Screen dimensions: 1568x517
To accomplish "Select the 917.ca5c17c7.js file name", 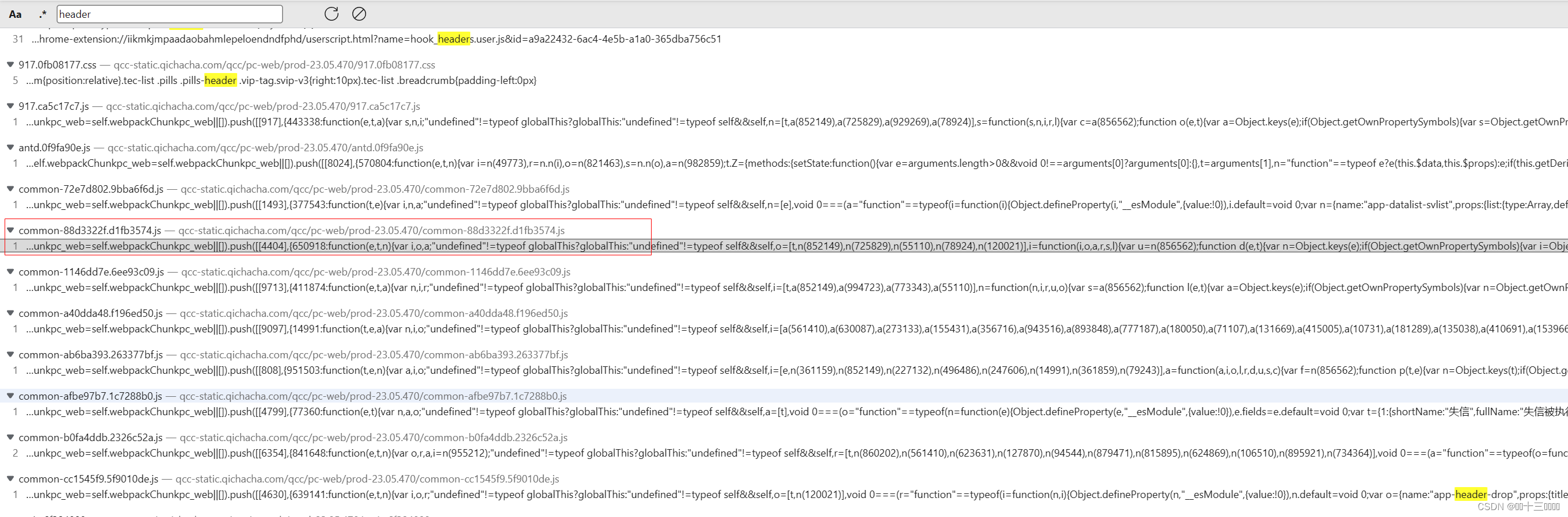I will (54, 106).
